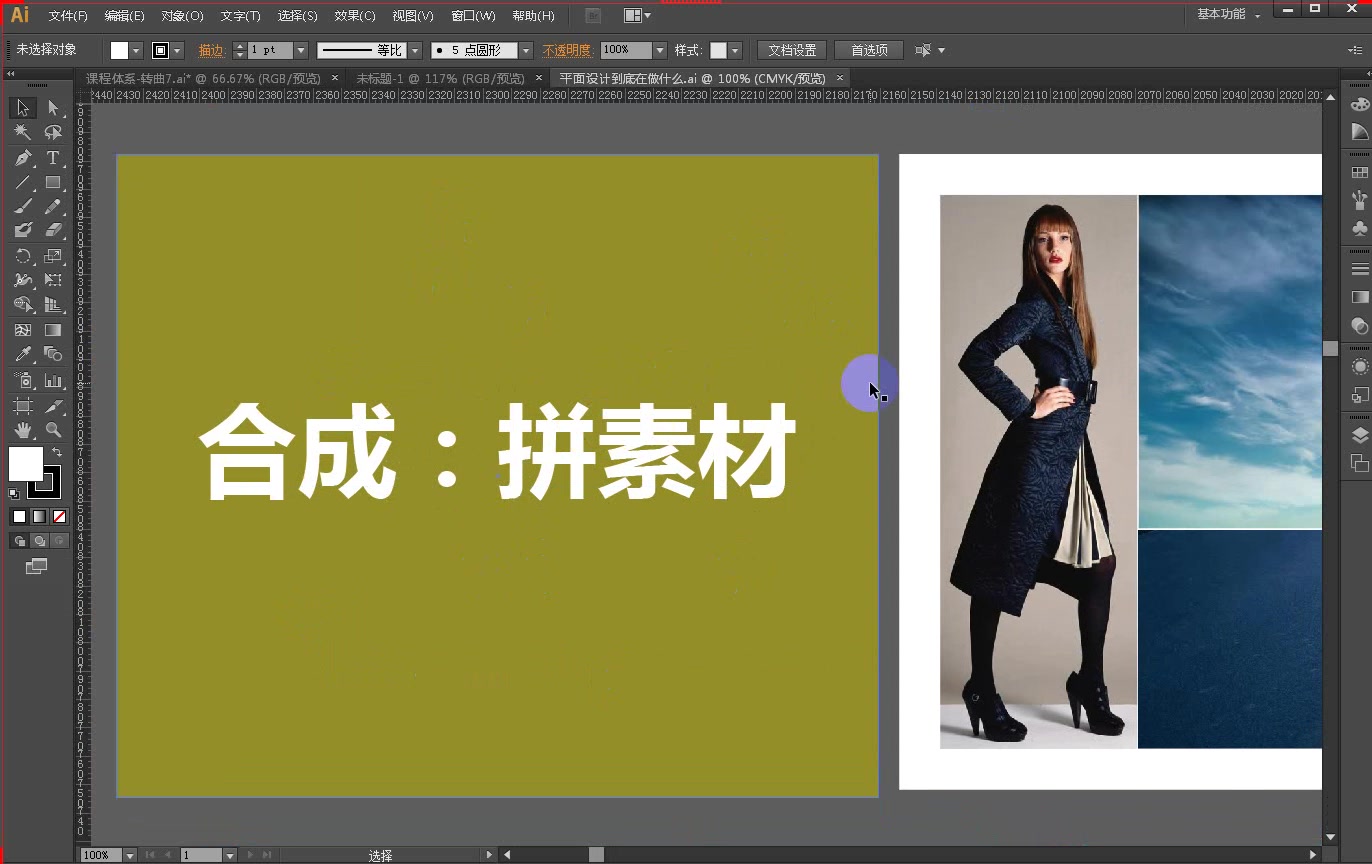This screenshot has height=864, width=1372.
Task: Open the opacity dropdown in control bar
Action: (660, 49)
